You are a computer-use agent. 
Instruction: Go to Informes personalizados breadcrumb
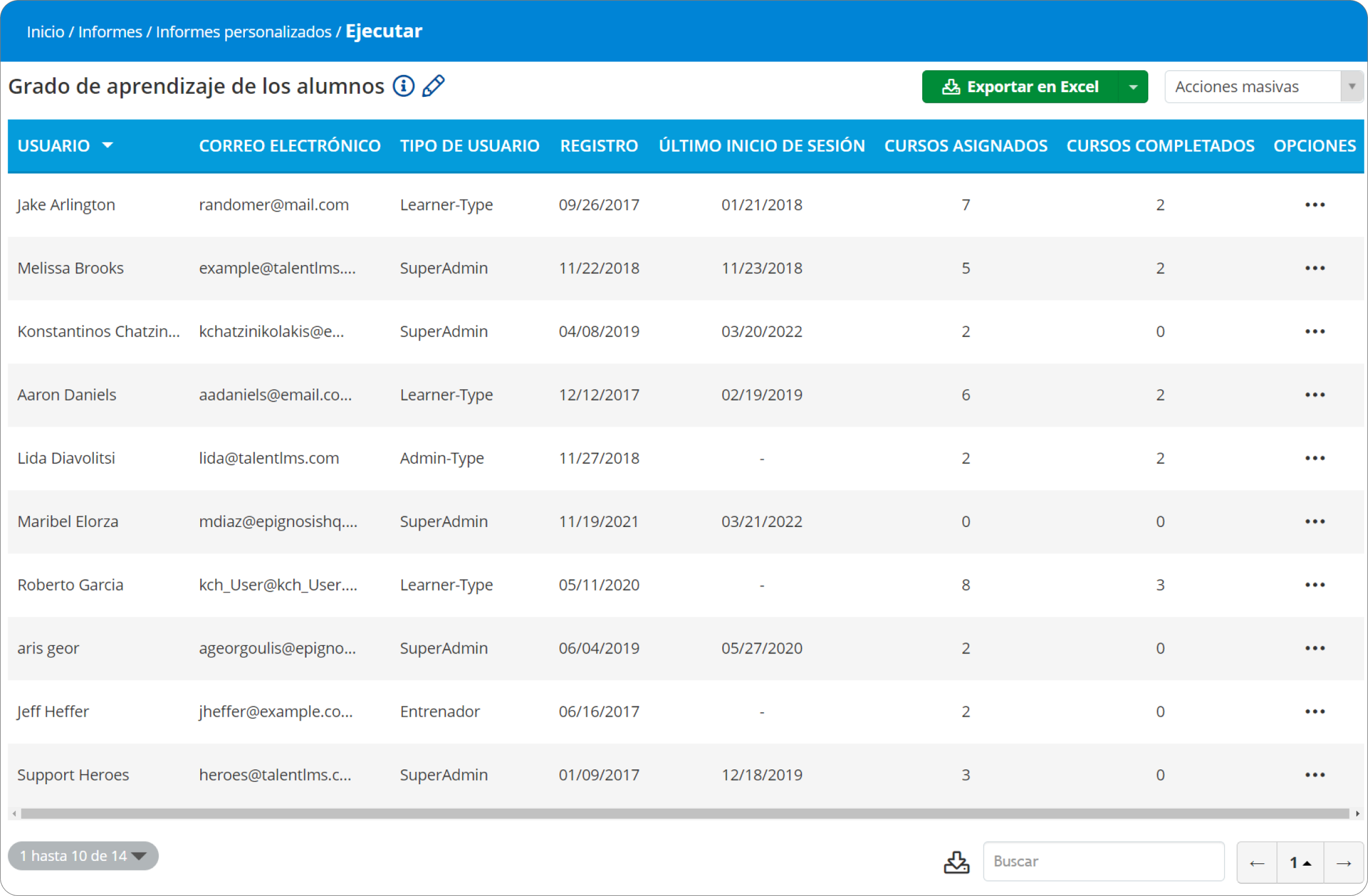point(244,31)
